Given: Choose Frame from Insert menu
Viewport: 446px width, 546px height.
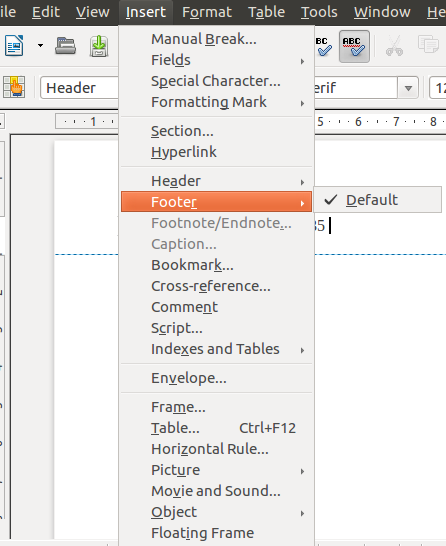Looking at the screenshot, I should [x=216, y=407].
